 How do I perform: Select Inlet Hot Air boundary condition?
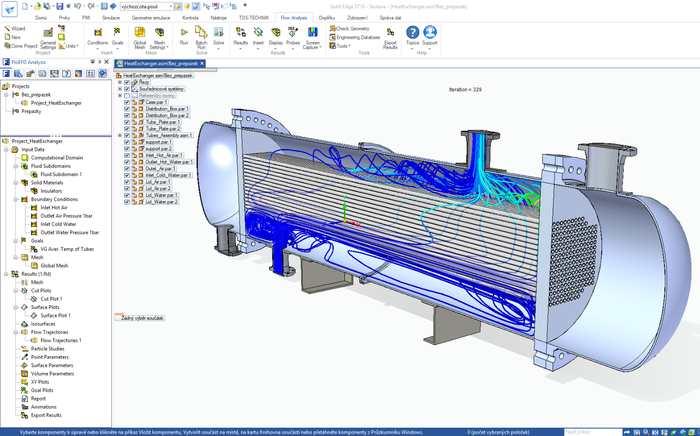click(54, 208)
